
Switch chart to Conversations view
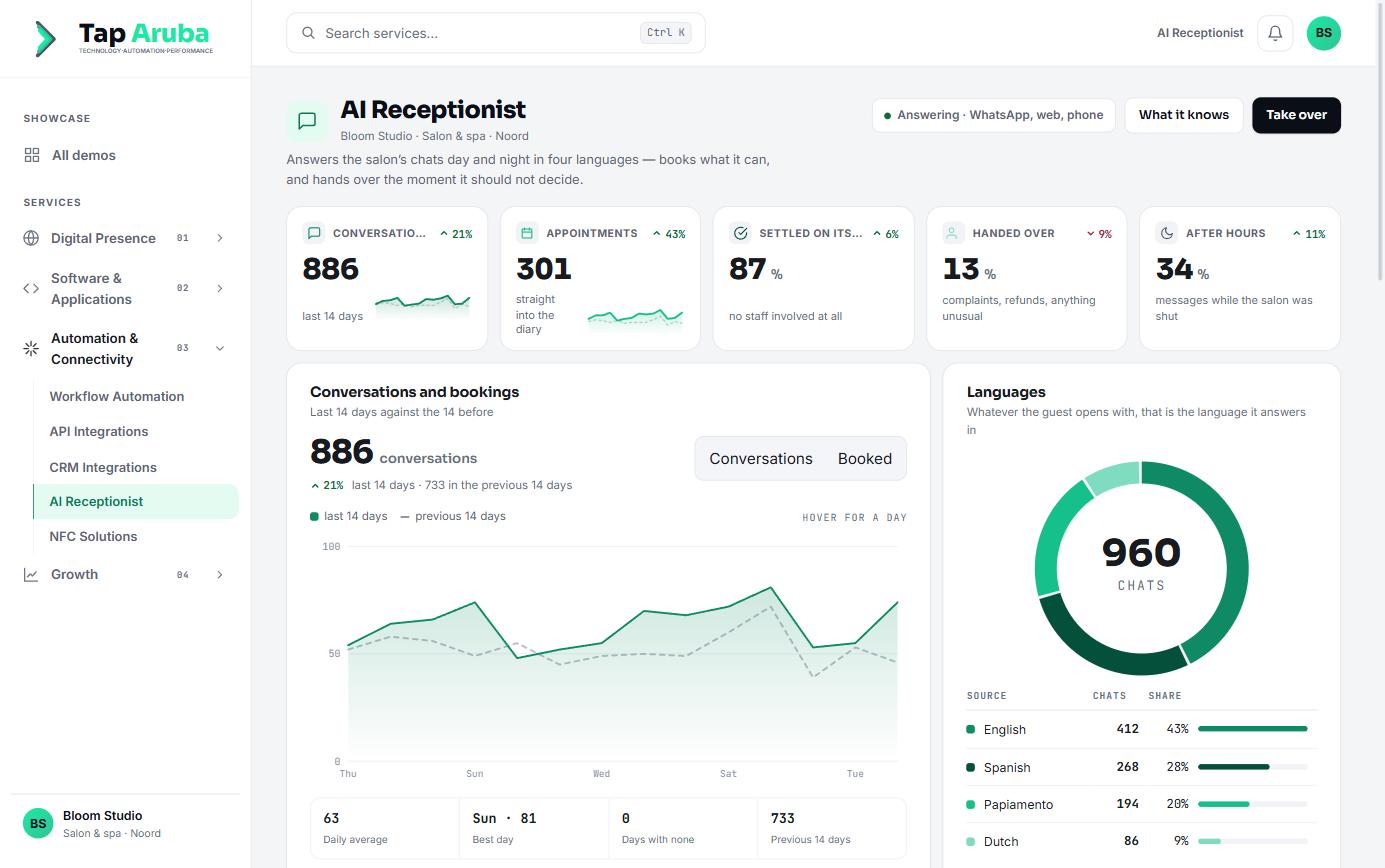(x=761, y=458)
